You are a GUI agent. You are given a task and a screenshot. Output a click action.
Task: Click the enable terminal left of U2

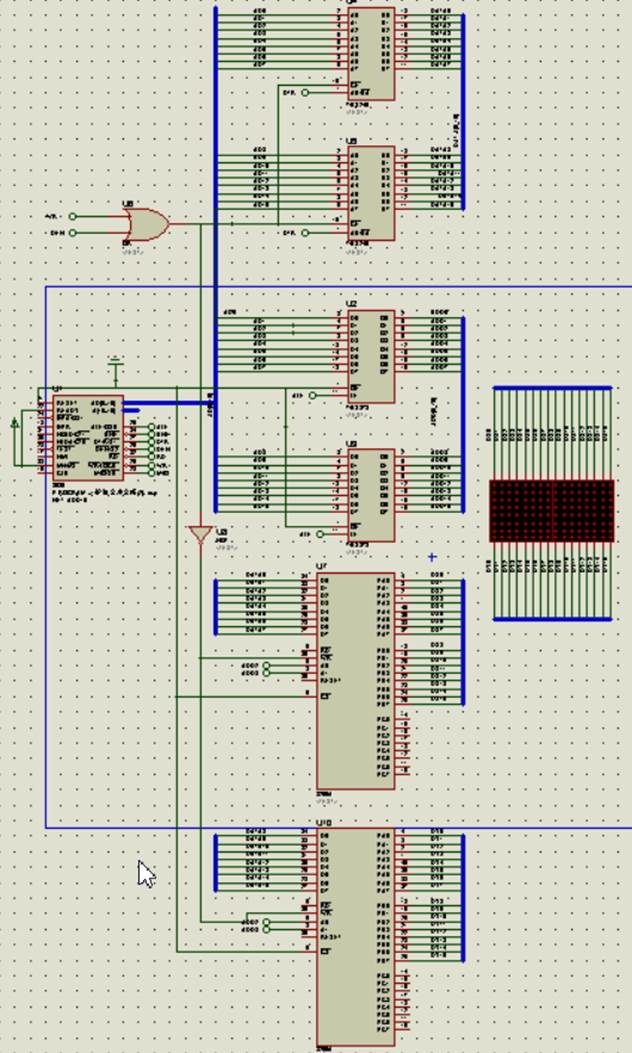313,395
